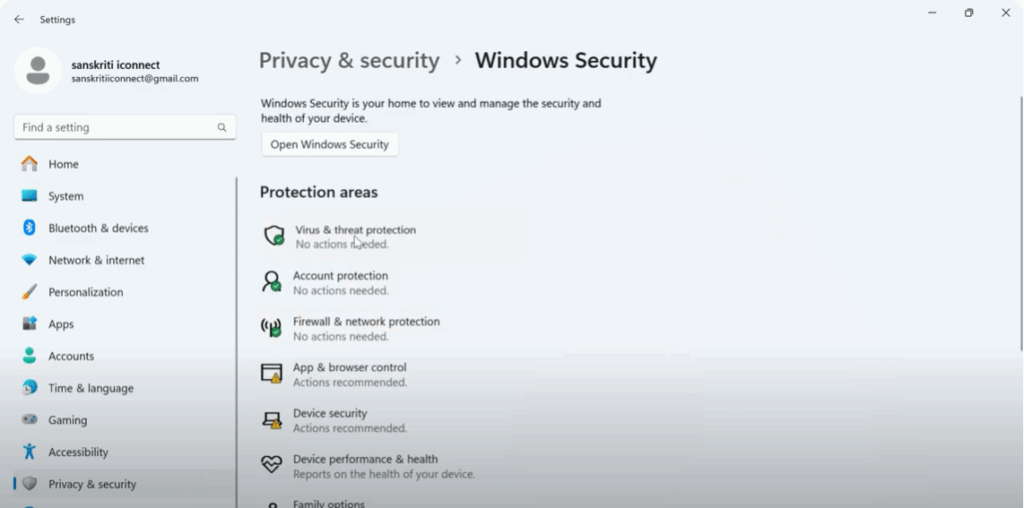Screen dimensions: 1024x508
Task: Click the Device performance & health heart icon
Action: click(x=271, y=465)
